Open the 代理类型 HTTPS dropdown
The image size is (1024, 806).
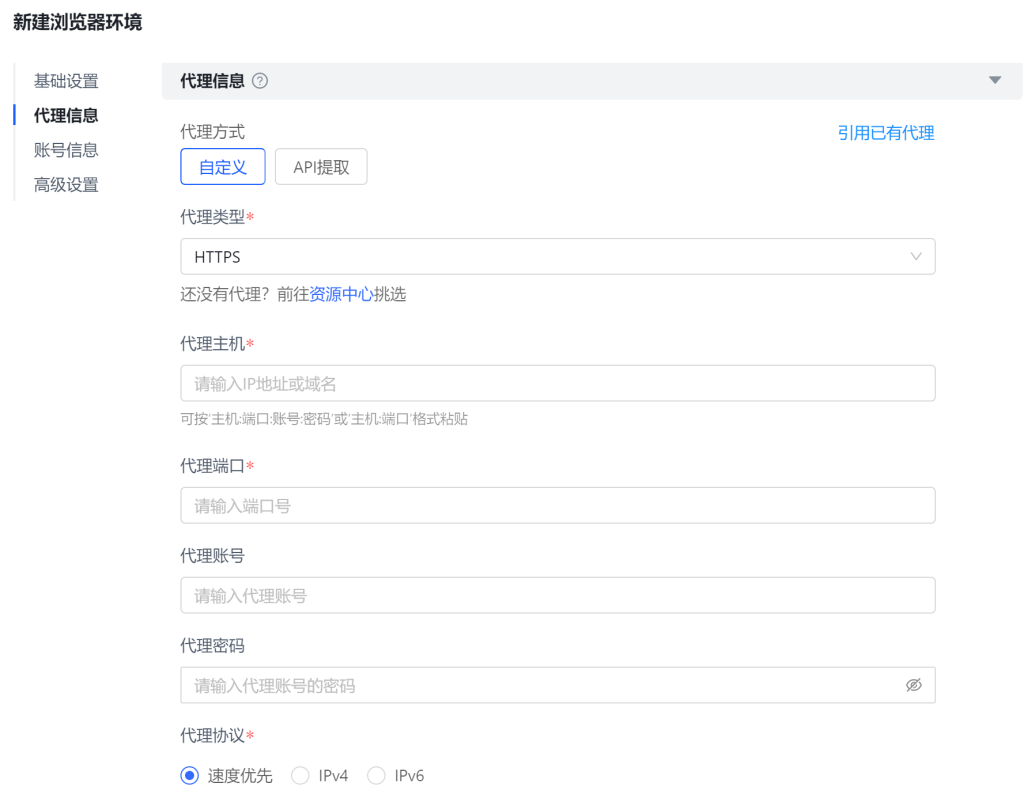558,257
